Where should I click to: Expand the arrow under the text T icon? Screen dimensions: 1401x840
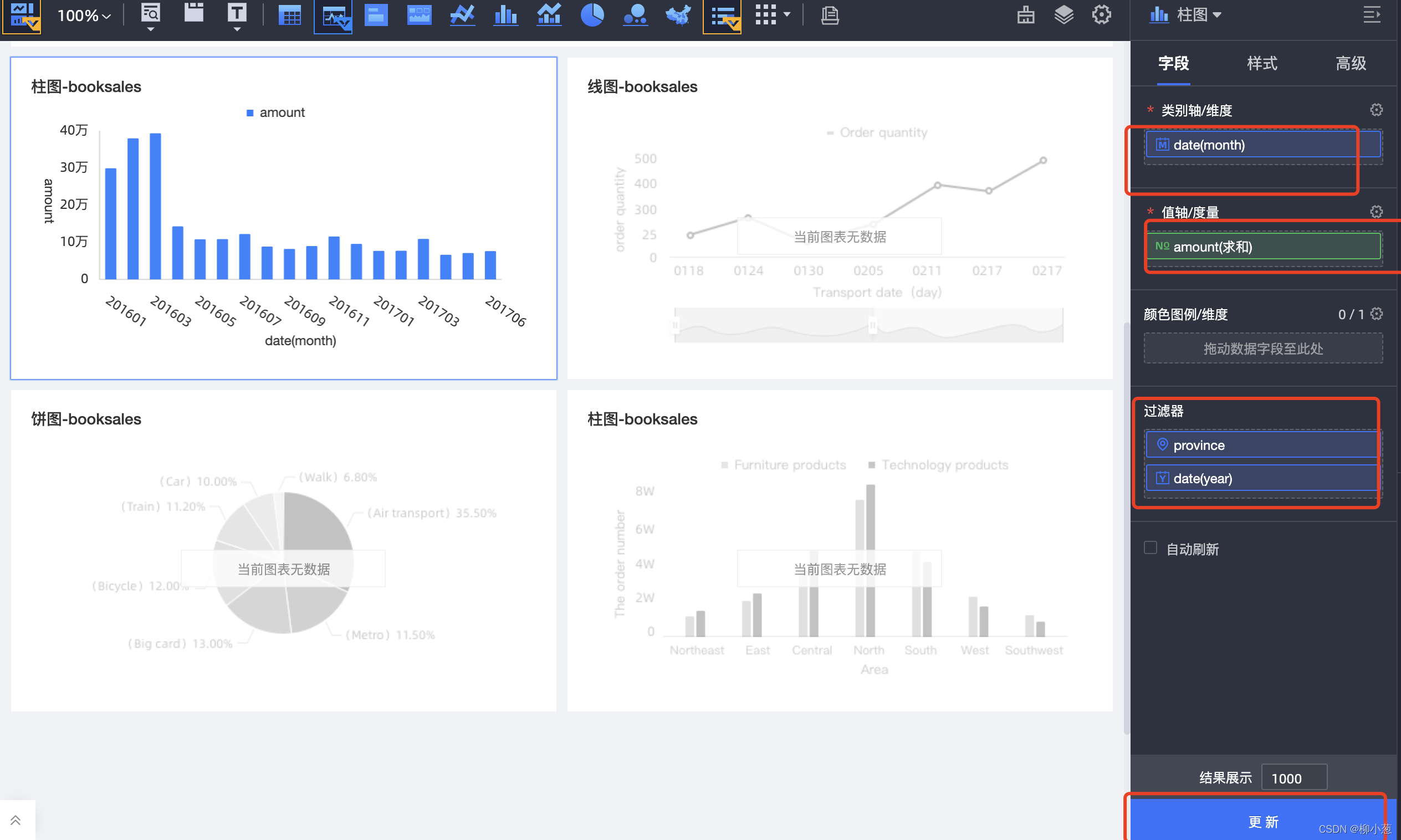pyautogui.click(x=237, y=29)
